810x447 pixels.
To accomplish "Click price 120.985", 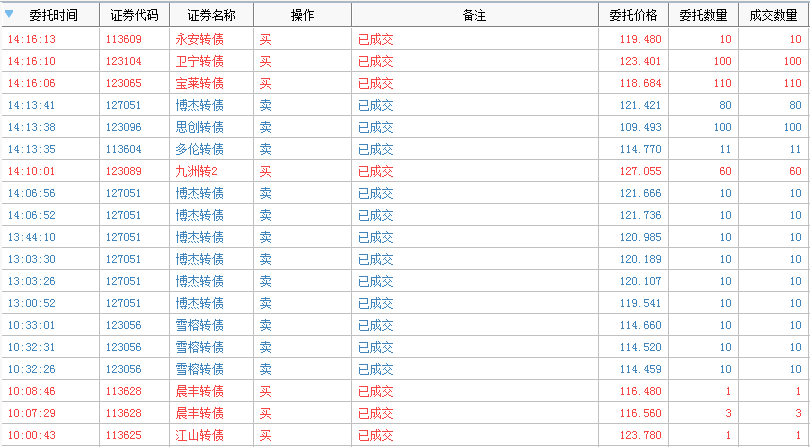I will click(x=641, y=237).
